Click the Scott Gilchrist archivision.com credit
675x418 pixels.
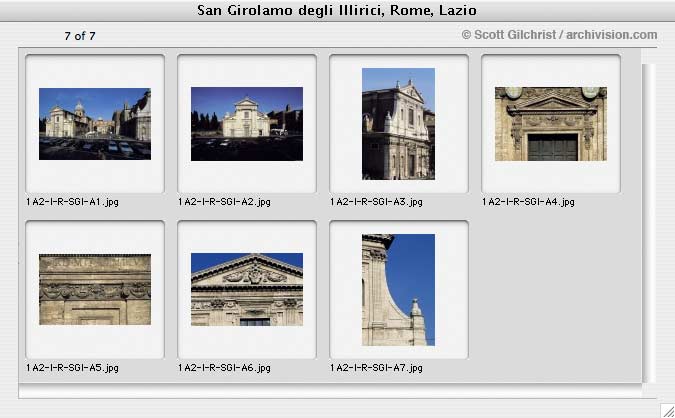(559, 35)
